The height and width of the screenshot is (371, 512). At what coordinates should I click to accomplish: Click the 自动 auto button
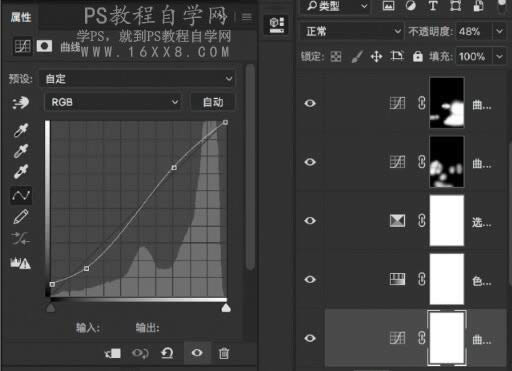pos(213,102)
